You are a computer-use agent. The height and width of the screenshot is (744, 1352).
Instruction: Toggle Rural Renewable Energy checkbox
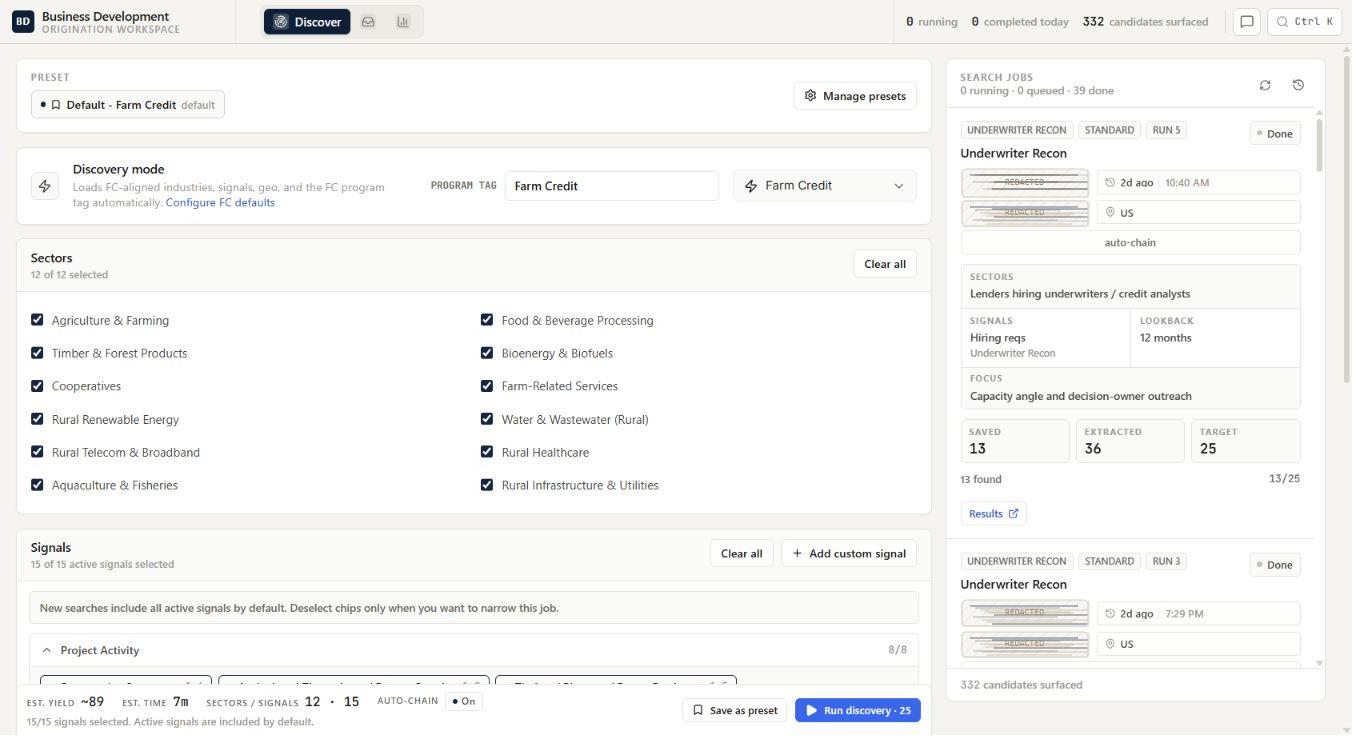pos(37,419)
